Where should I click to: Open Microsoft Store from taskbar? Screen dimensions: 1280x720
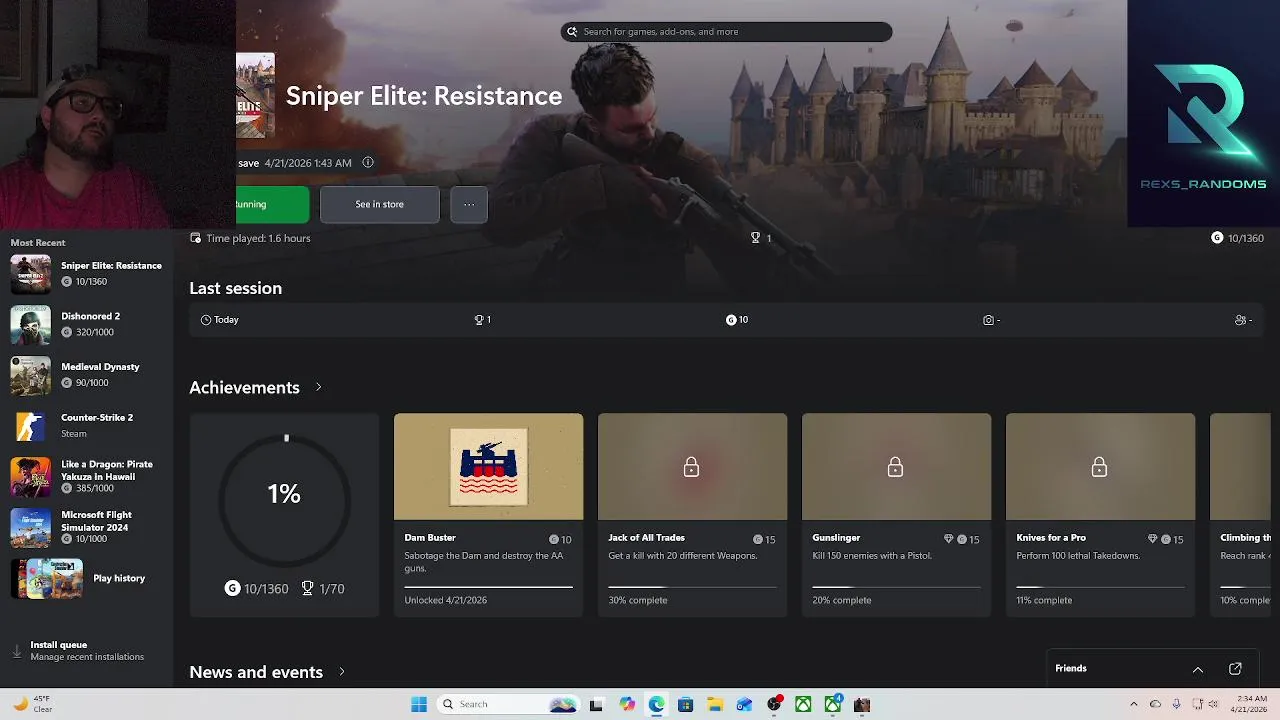685,704
